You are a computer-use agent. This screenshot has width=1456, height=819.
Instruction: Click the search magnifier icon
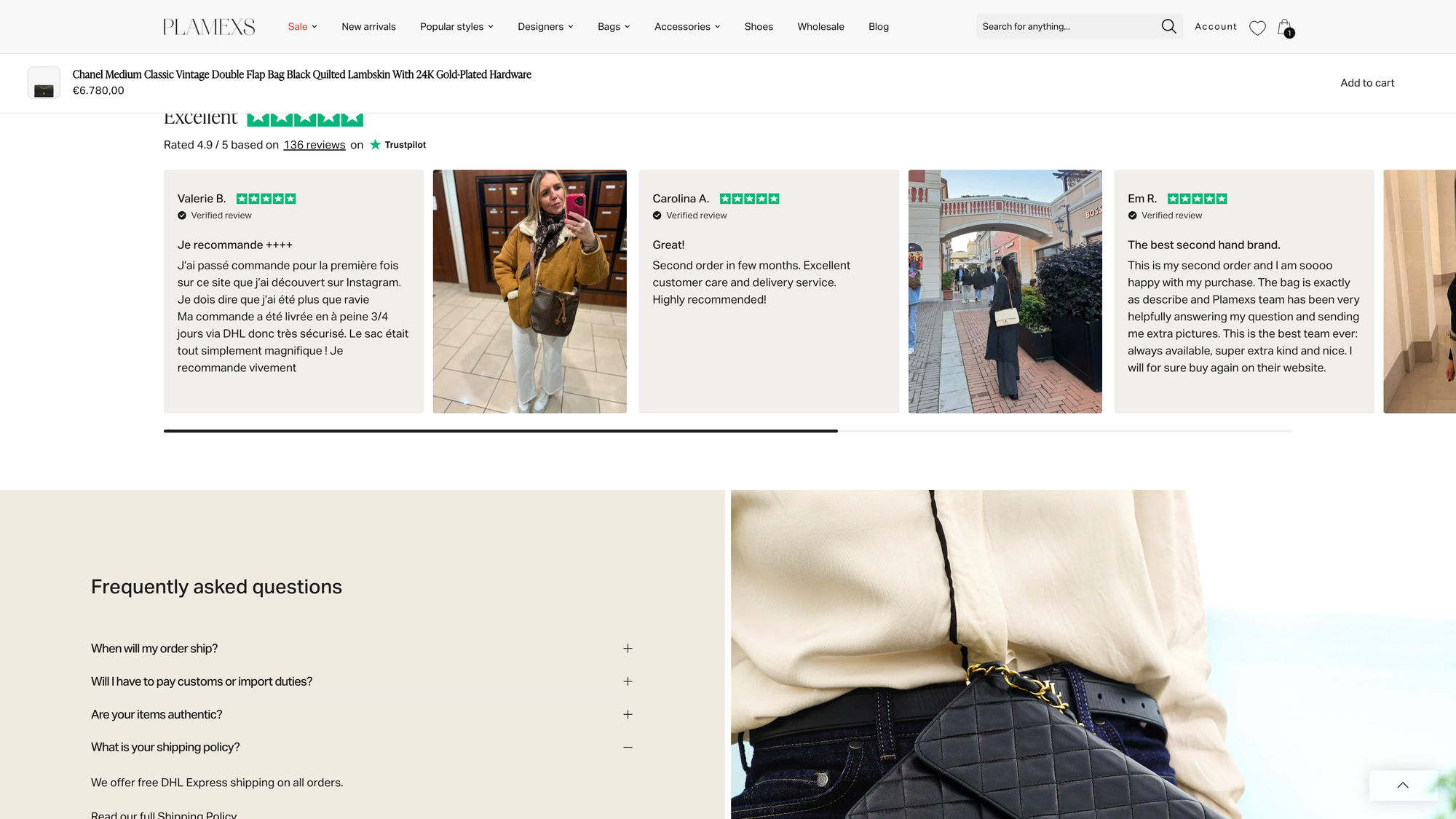click(x=1168, y=26)
